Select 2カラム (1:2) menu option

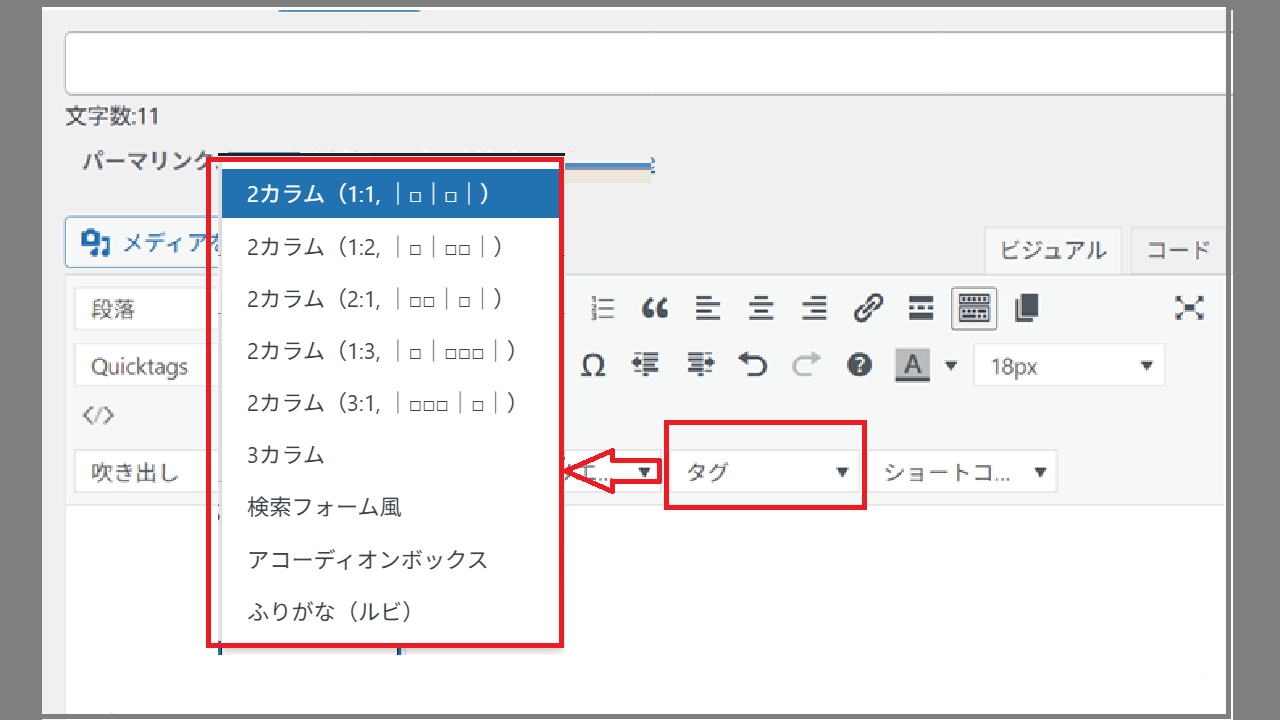point(390,246)
